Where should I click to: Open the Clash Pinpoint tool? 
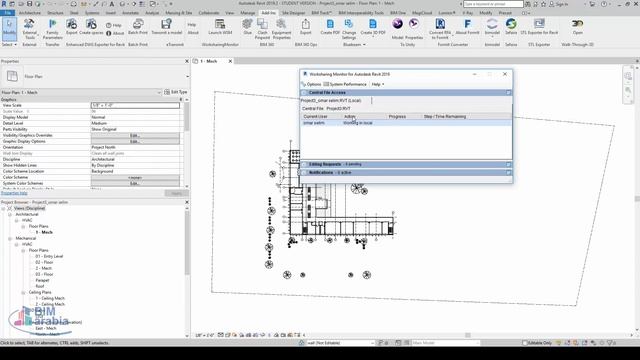click(x=262, y=28)
